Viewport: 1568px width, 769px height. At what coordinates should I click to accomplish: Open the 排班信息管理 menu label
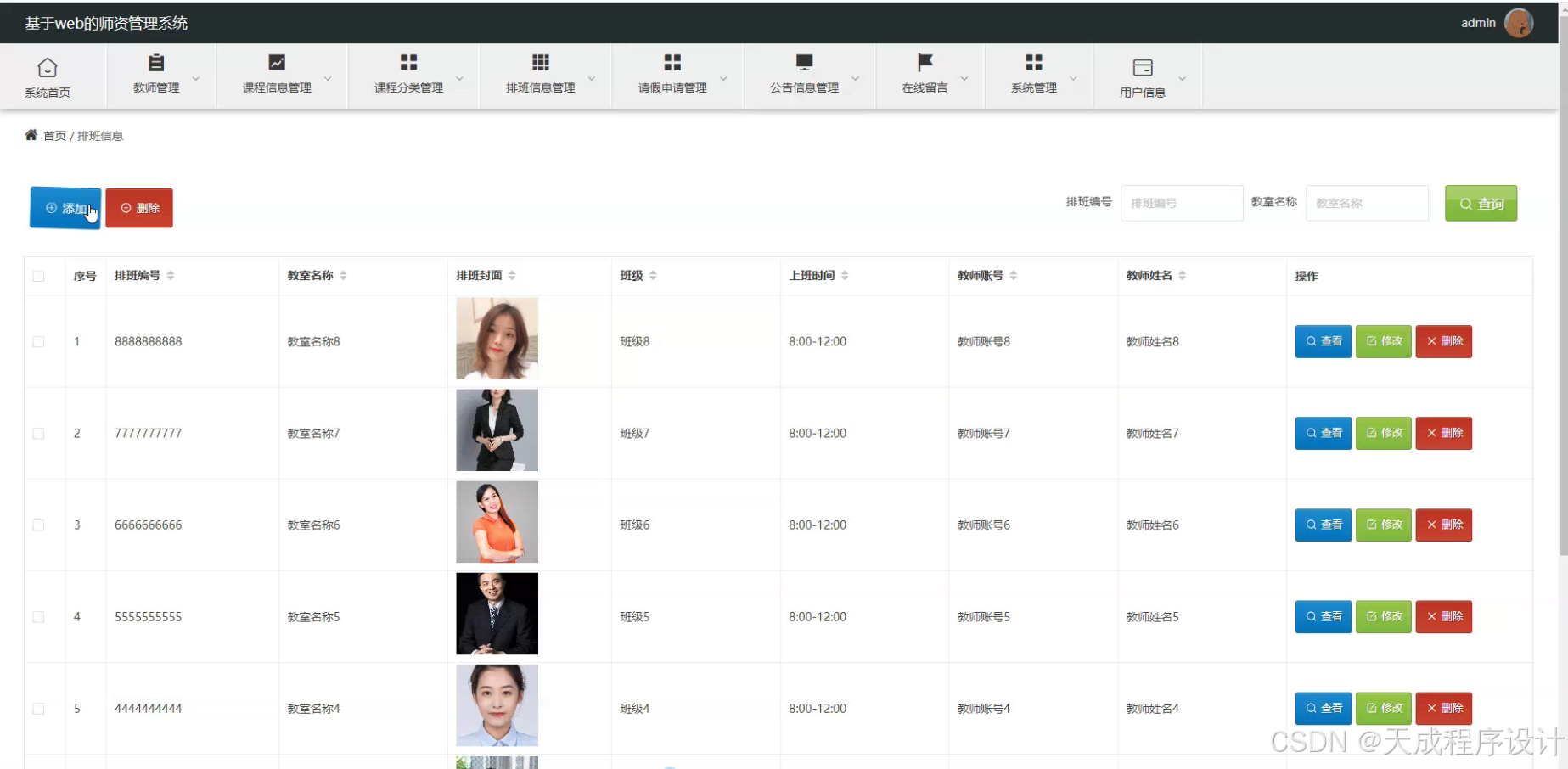541,87
